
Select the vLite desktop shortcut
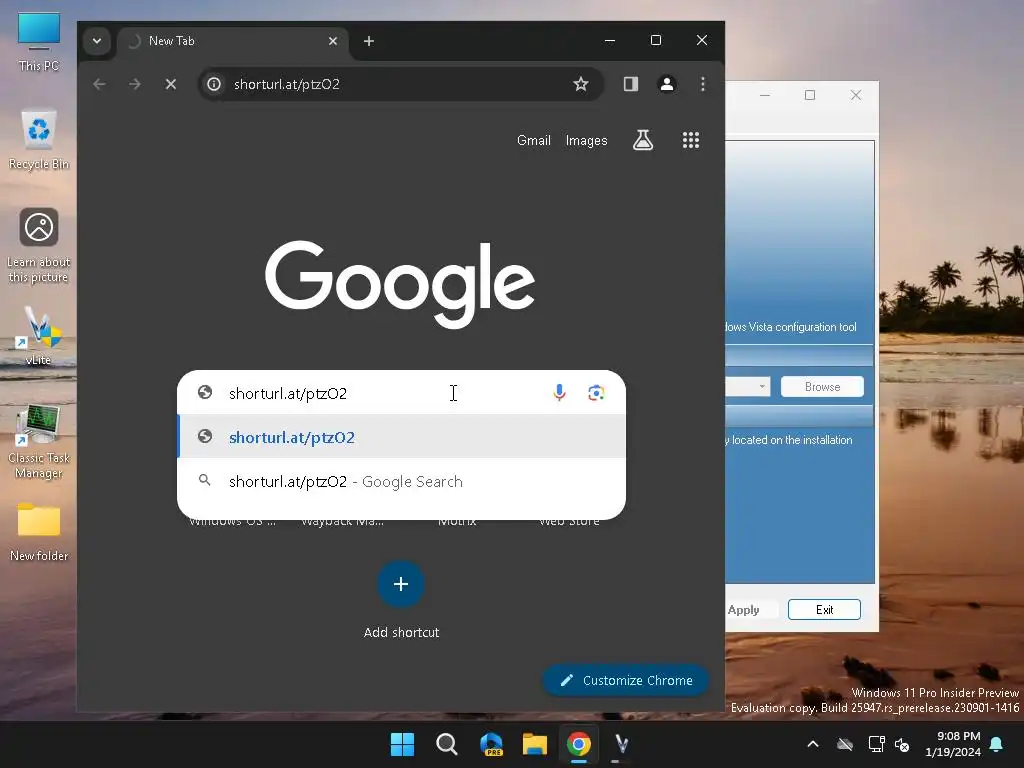click(x=38, y=336)
